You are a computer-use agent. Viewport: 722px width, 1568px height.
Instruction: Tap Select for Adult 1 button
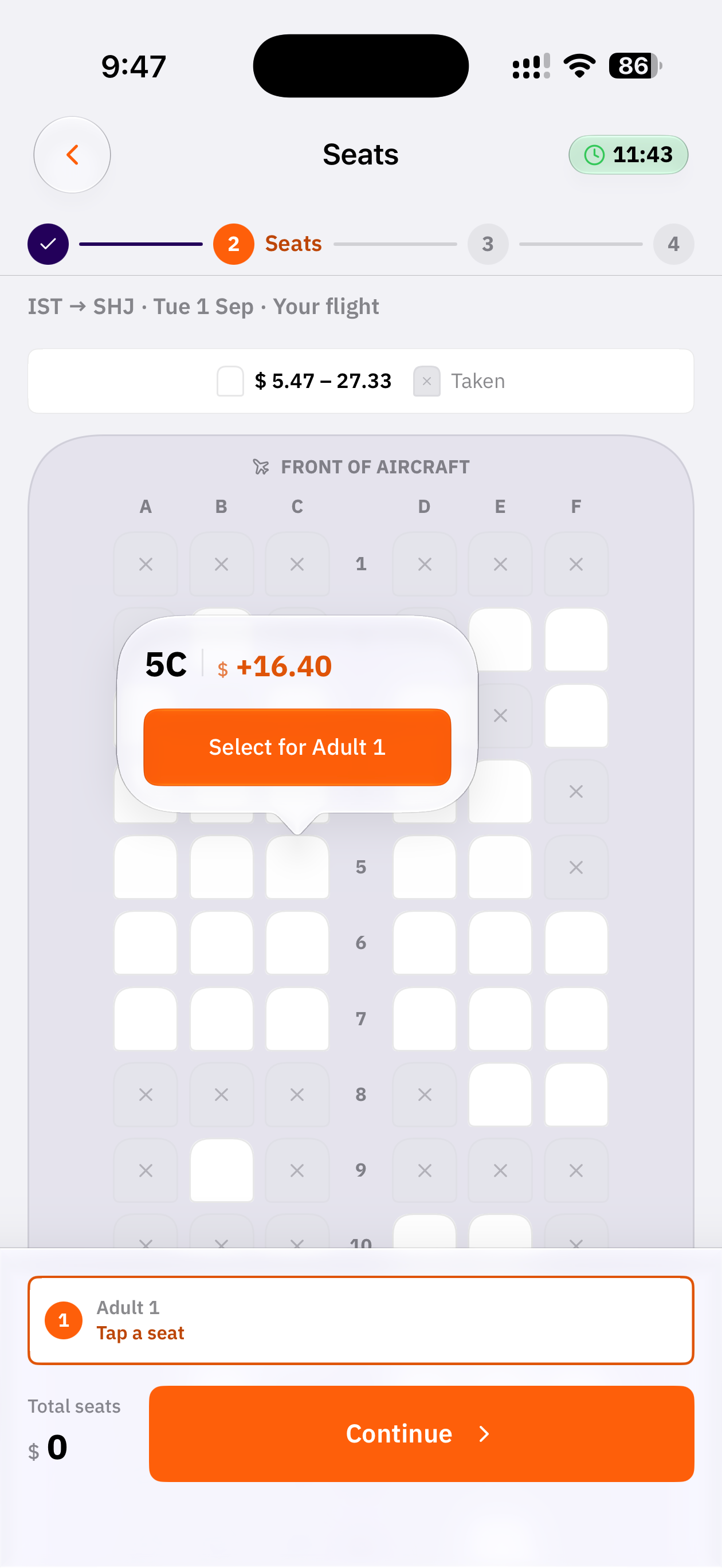pos(297,747)
